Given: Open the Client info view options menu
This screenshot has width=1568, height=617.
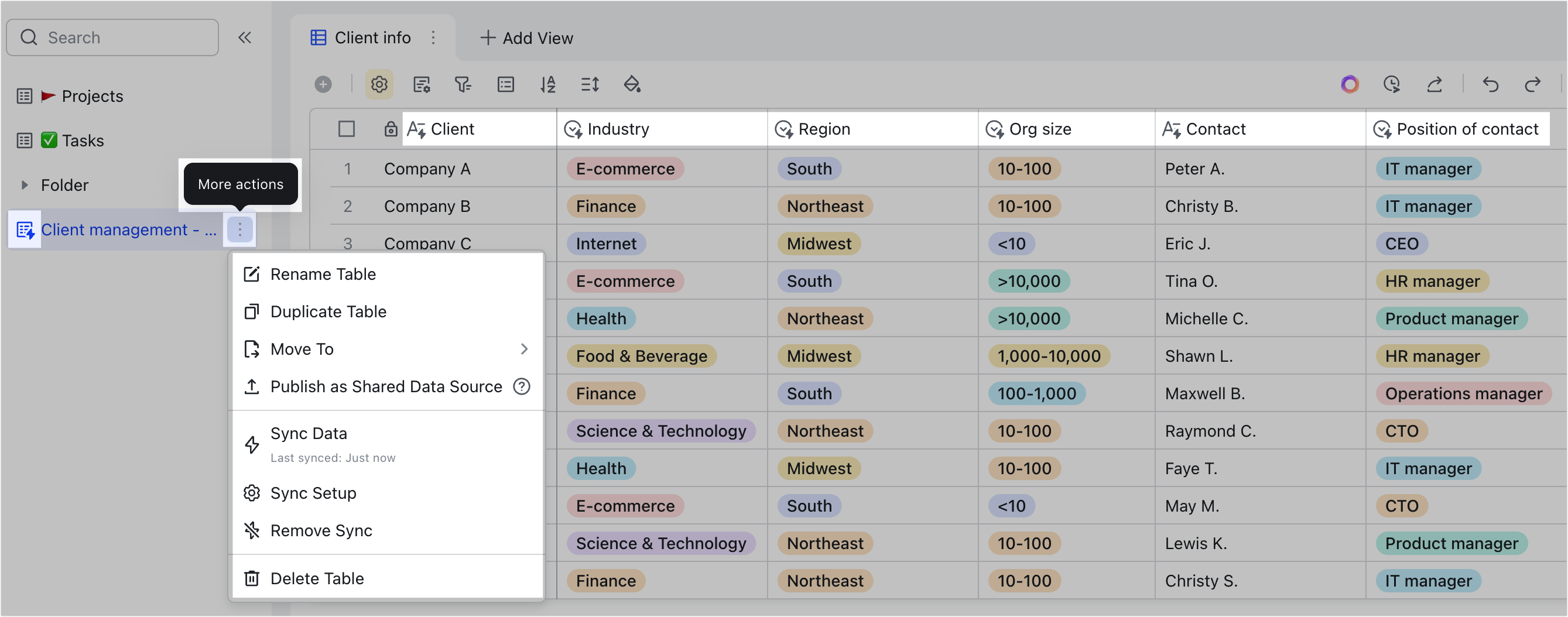Looking at the screenshot, I should tap(433, 37).
